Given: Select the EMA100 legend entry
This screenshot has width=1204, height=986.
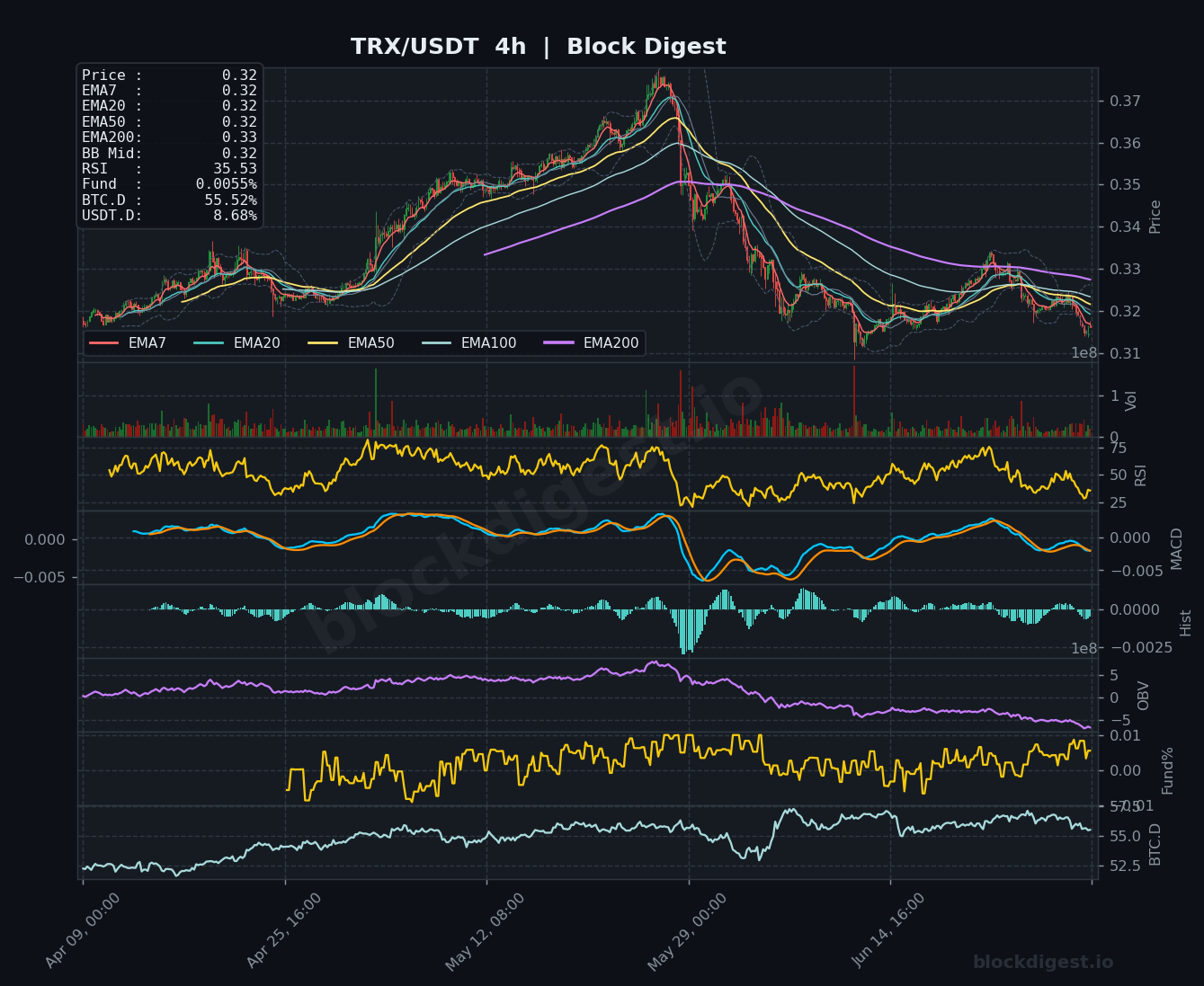Looking at the screenshot, I should 468,343.
